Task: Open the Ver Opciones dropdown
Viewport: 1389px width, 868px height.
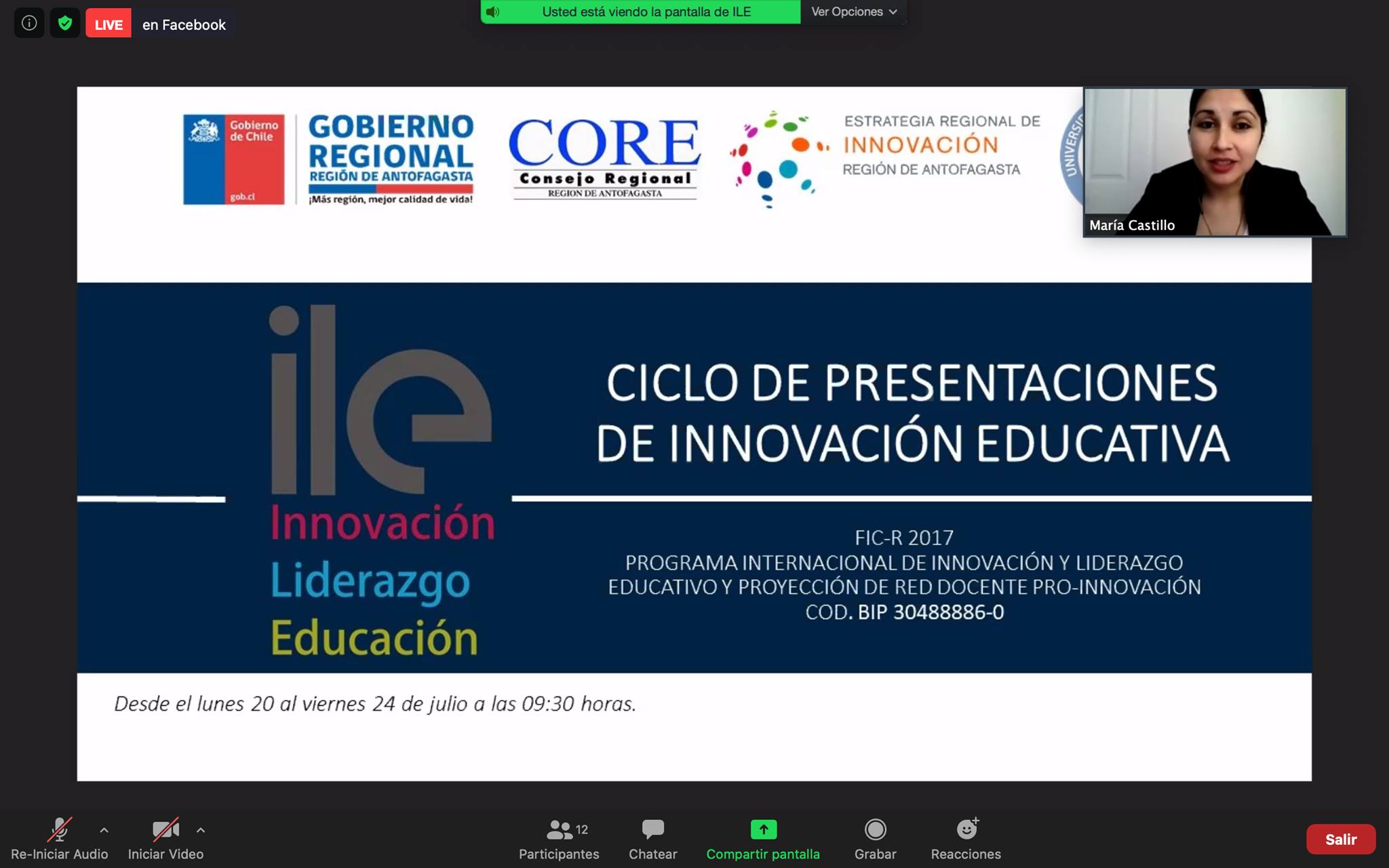Action: [854, 12]
